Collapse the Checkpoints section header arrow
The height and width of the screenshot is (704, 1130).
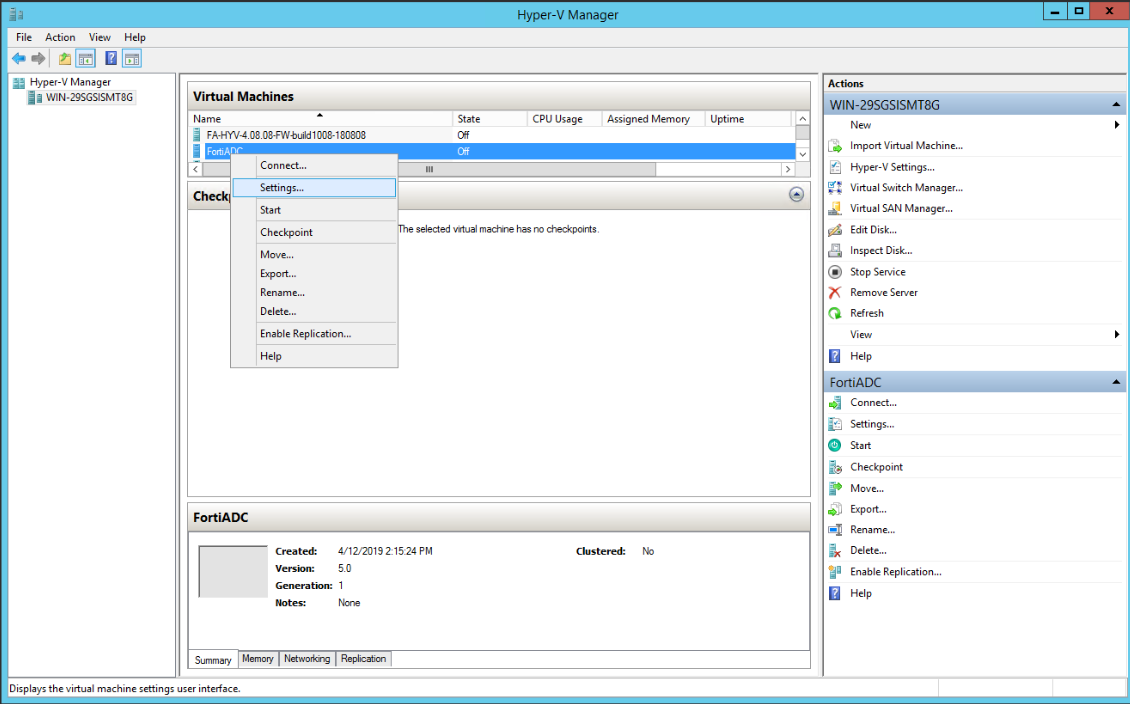point(797,195)
